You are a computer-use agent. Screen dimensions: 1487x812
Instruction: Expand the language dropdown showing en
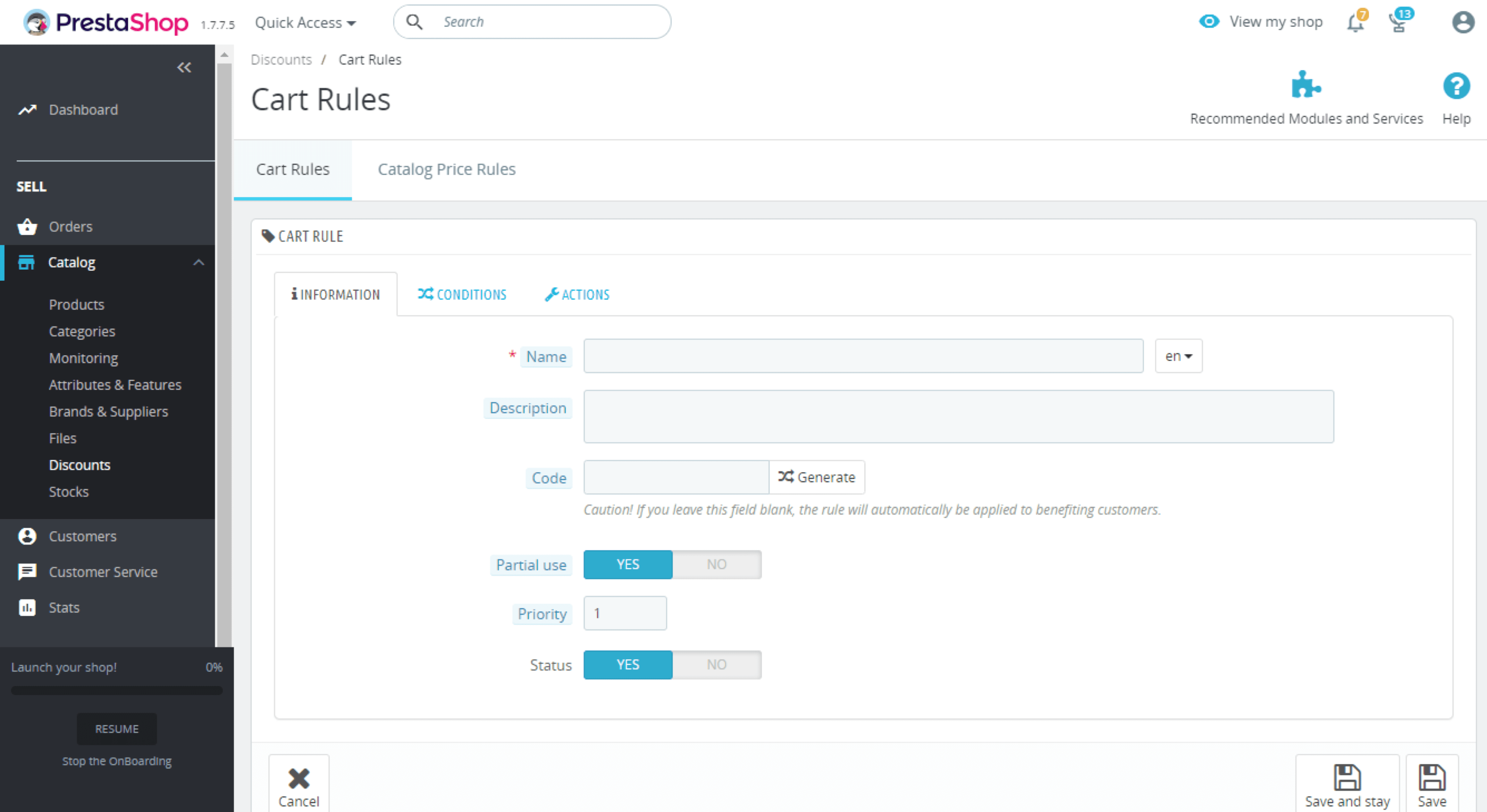point(1178,356)
